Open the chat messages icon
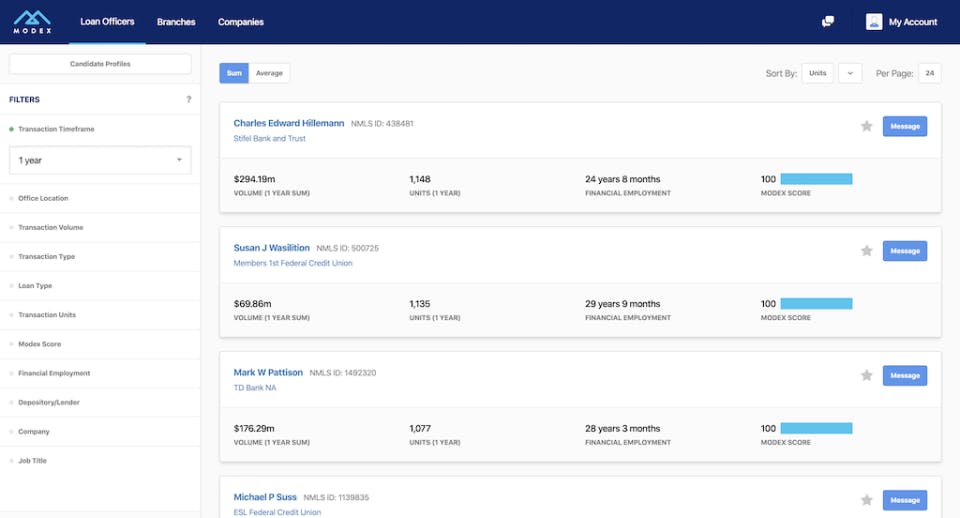This screenshot has height=518, width=960. (828, 21)
